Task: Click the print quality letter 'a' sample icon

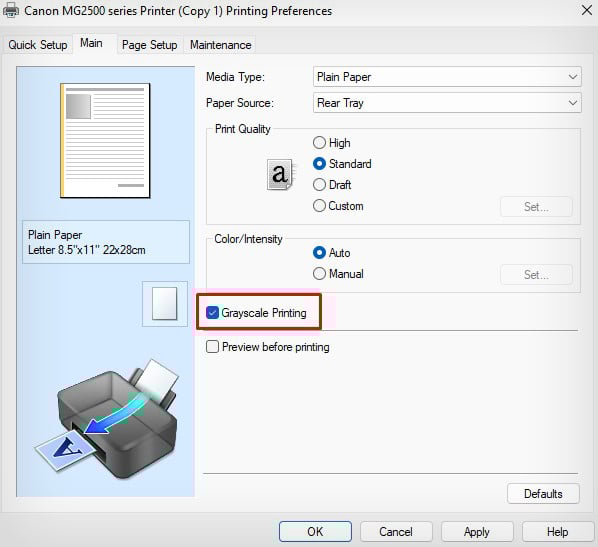Action: [x=280, y=175]
